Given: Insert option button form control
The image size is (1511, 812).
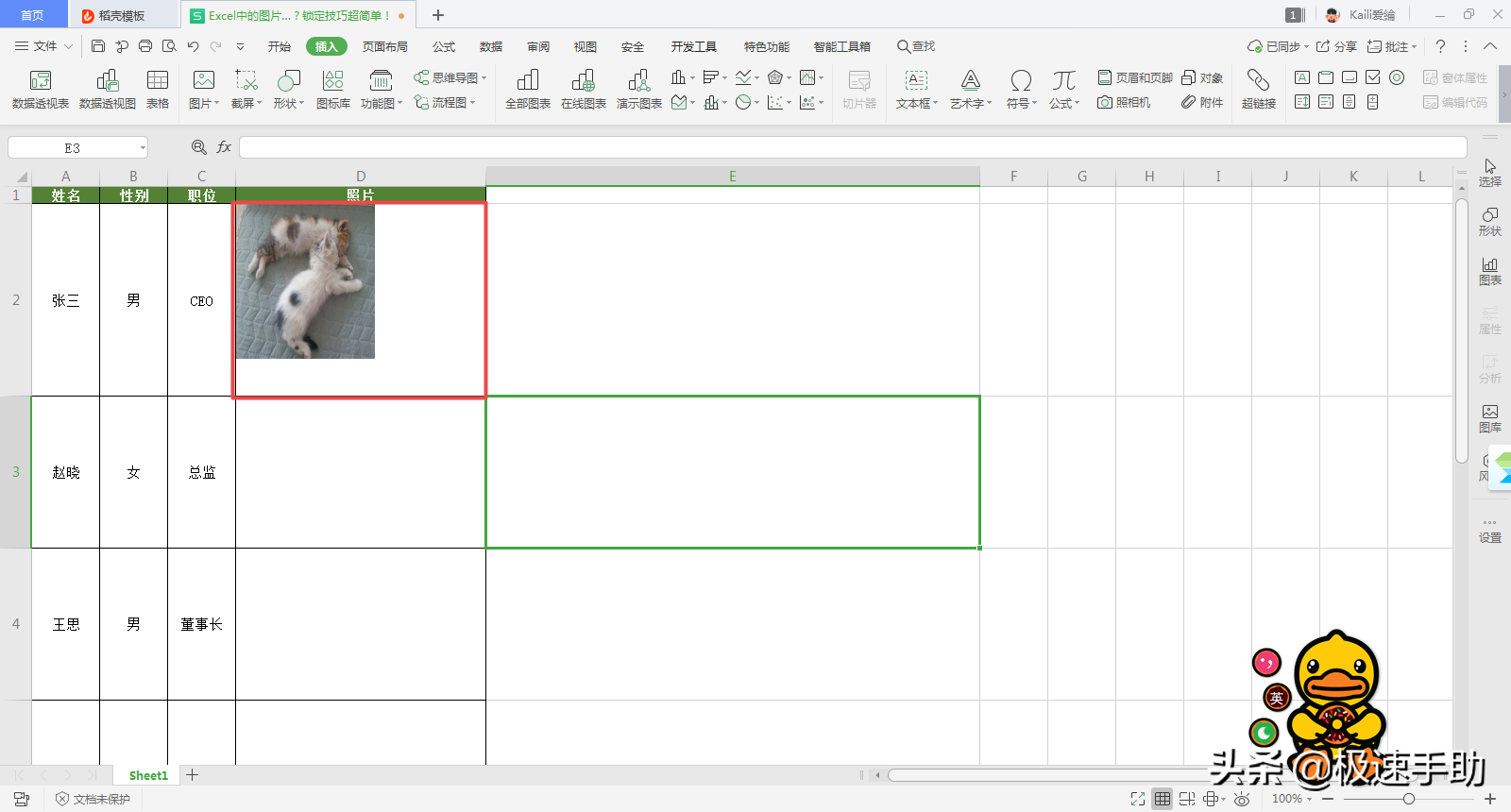Looking at the screenshot, I should [x=1397, y=77].
